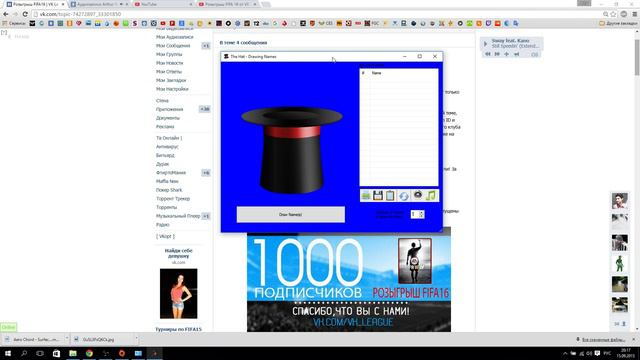Click the Online status badge bottom-left
The height and width of the screenshot is (360, 640).
pyautogui.click(x=8, y=327)
